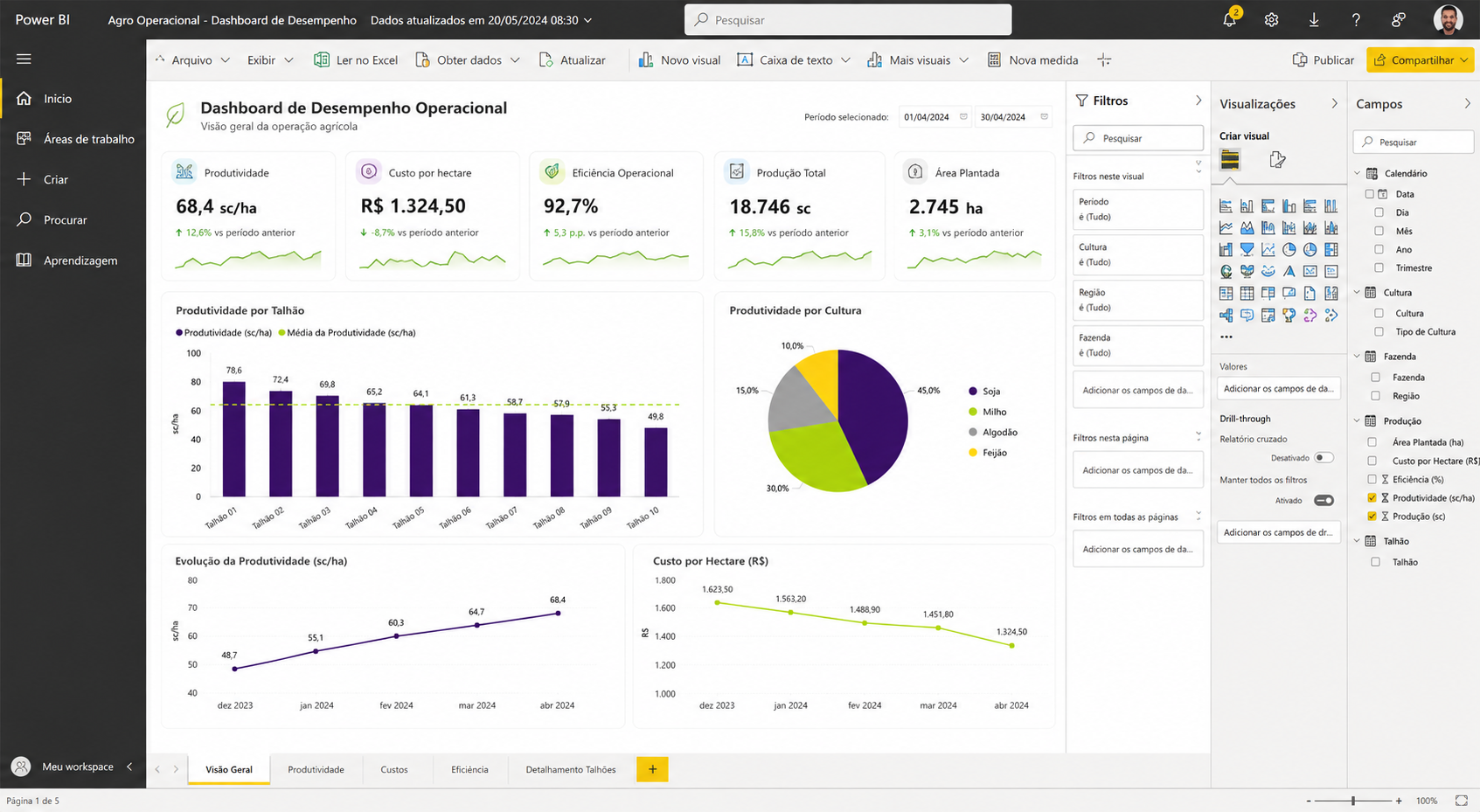
Task: Open the Arquivo dropdown
Action: coord(192,59)
